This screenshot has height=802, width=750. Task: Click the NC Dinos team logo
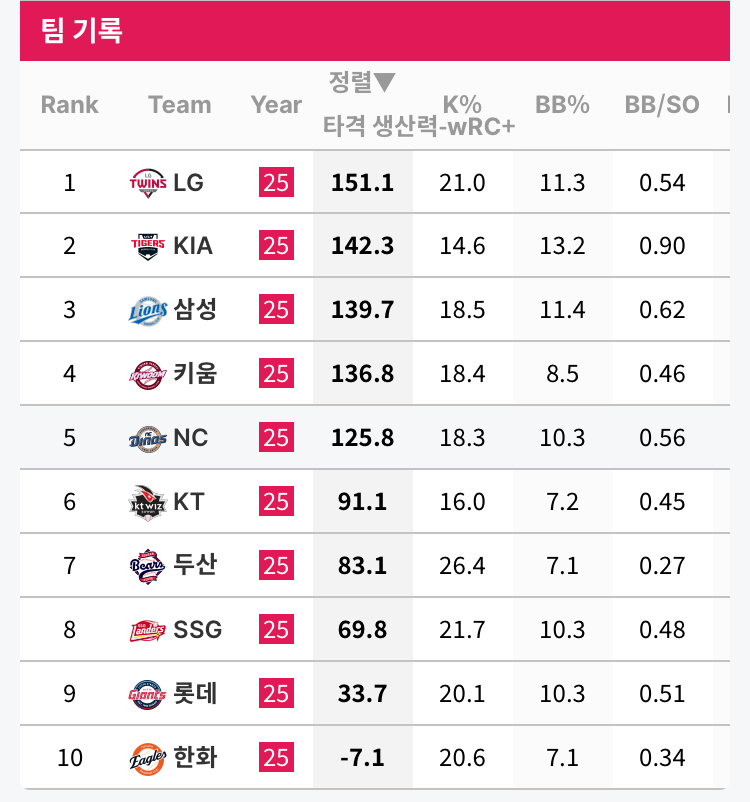(148, 438)
